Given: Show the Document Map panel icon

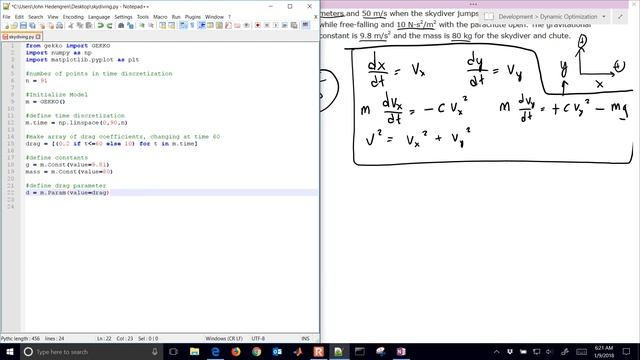Looking at the screenshot, I should click(x=219, y=25).
